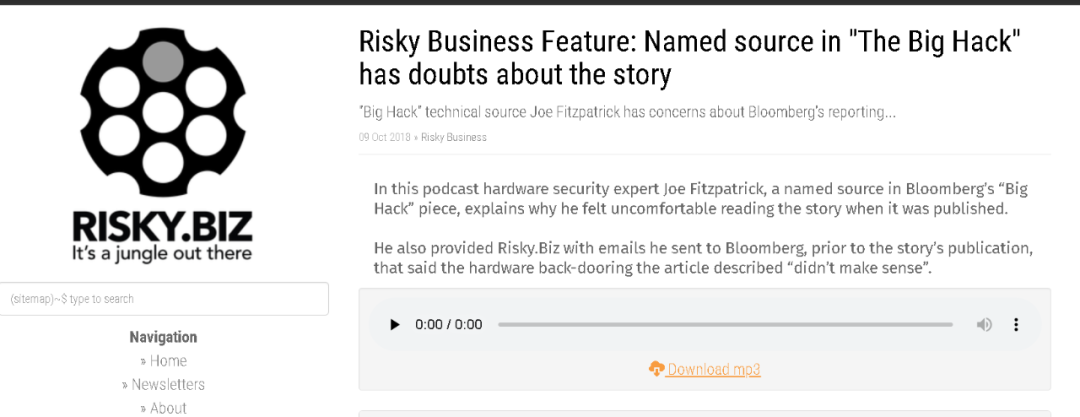Open the Big Hack article headline
Screen dimensions: 1080x417
689,59
